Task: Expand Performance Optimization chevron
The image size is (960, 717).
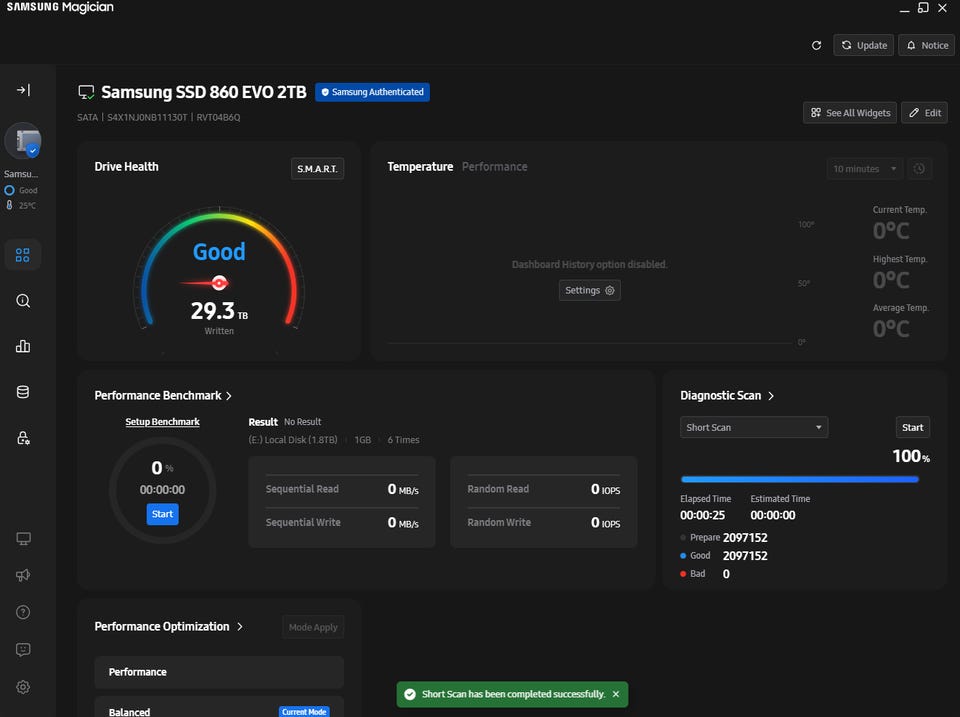Action: [240, 627]
